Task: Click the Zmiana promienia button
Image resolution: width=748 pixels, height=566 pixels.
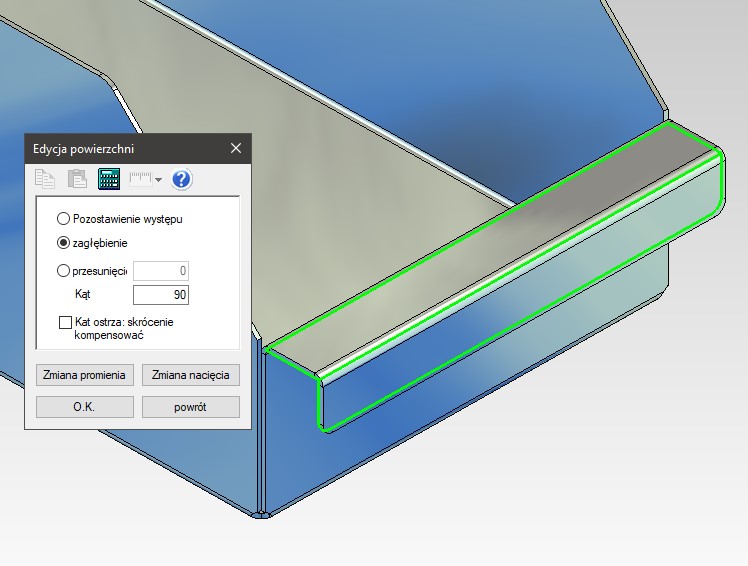Action: tap(85, 375)
